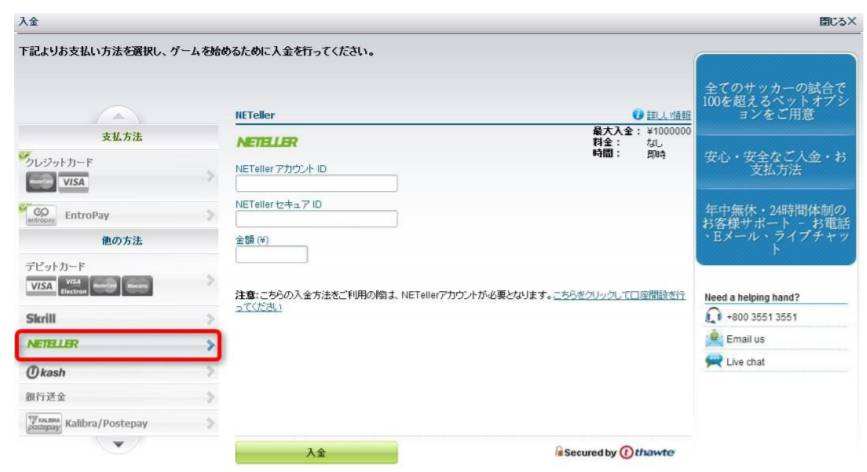Click the 安心・安全なご入金 banner
867x472 pixels.
point(776,162)
